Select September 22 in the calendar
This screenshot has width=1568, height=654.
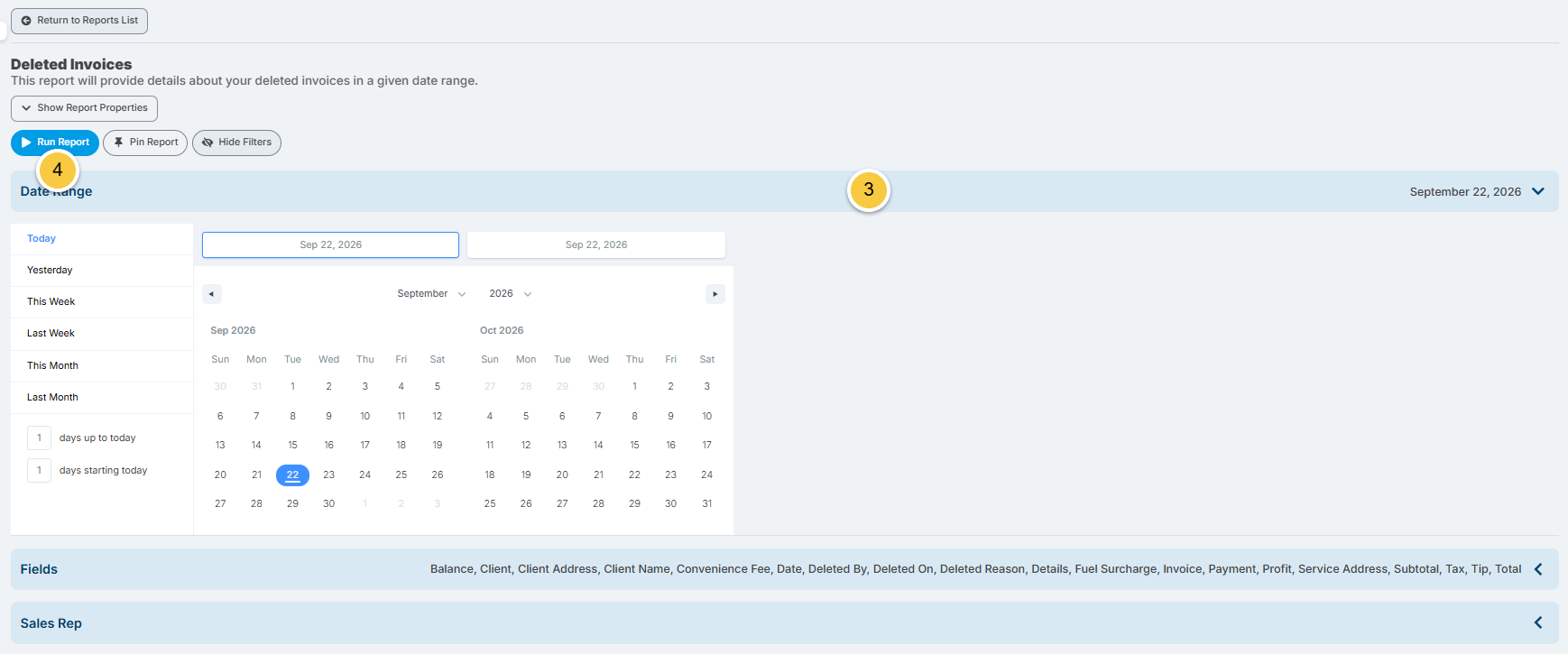pos(292,475)
